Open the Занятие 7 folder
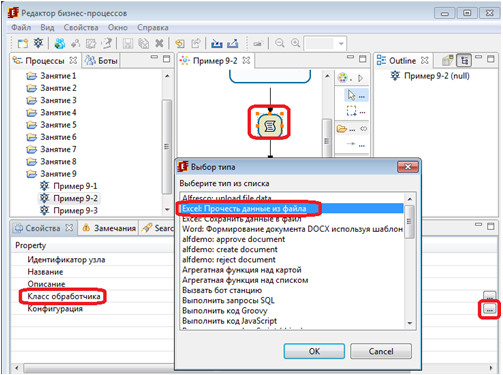The width and height of the screenshot is (503, 375). 51,149
